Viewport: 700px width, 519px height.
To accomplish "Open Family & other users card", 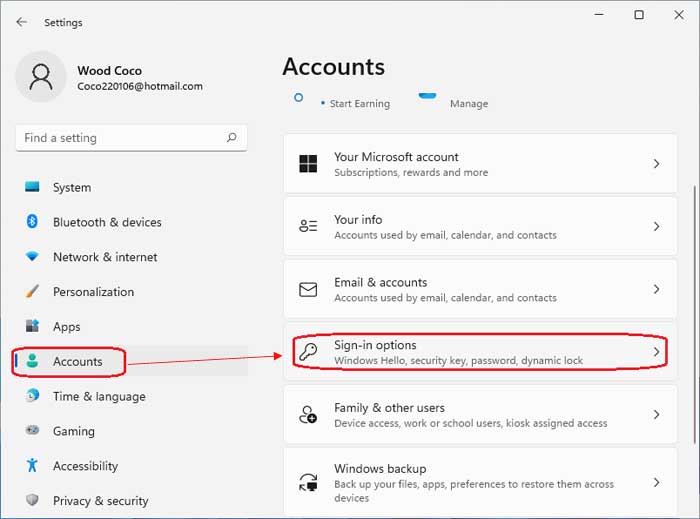I will point(480,415).
